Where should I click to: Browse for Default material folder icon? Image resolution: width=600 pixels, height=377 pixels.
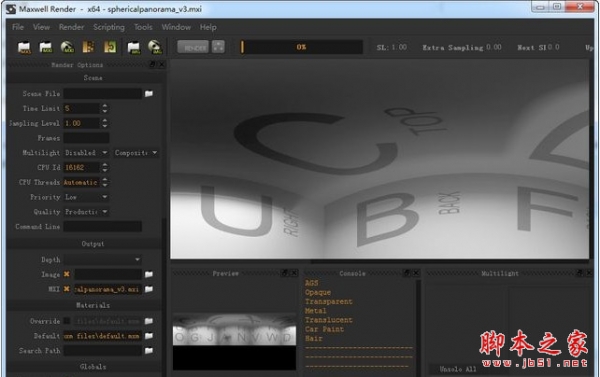[x=149, y=336]
